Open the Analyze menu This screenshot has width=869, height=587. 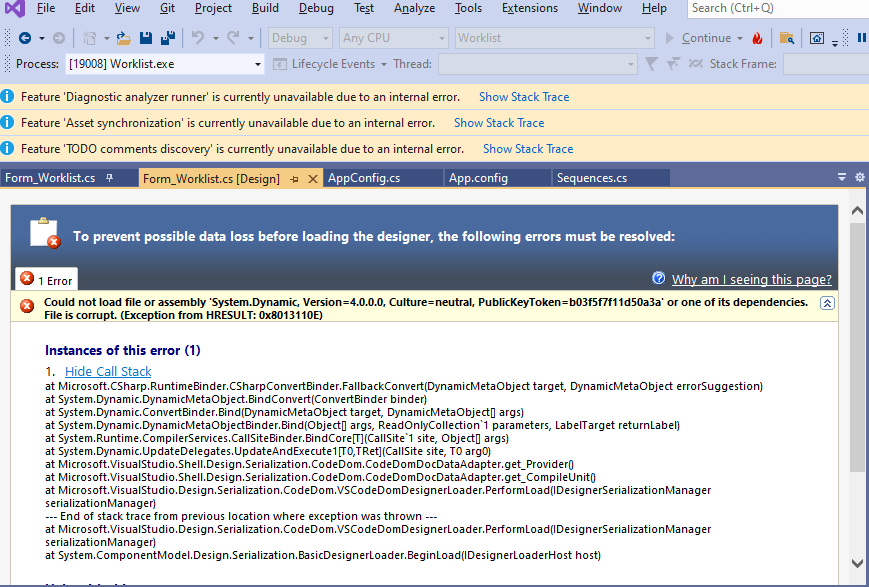pos(414,8)
